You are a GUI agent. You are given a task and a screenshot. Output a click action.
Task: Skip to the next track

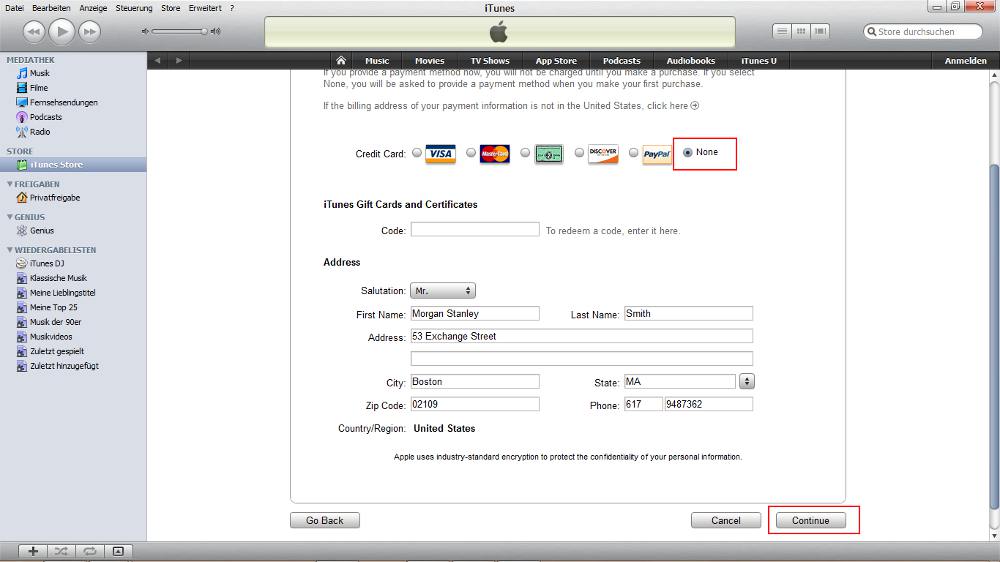[90, 32]
